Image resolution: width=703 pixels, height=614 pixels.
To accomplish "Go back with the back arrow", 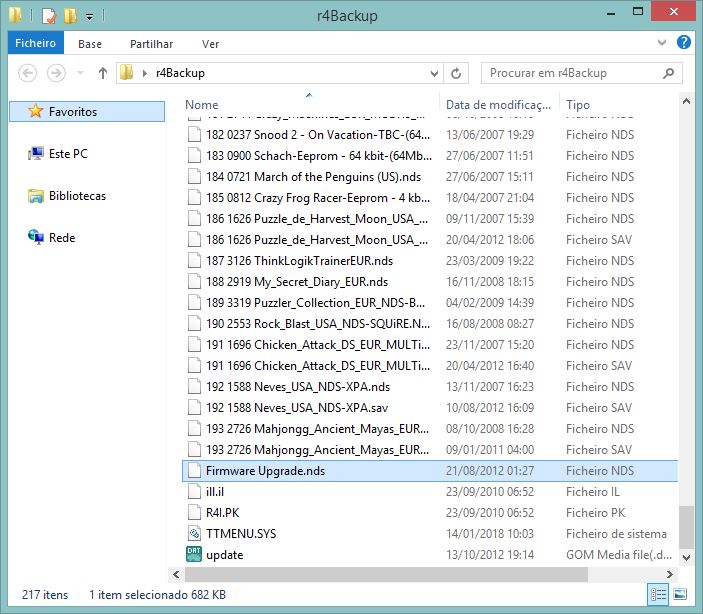I will pyautogui.click(x=27, y=73).
